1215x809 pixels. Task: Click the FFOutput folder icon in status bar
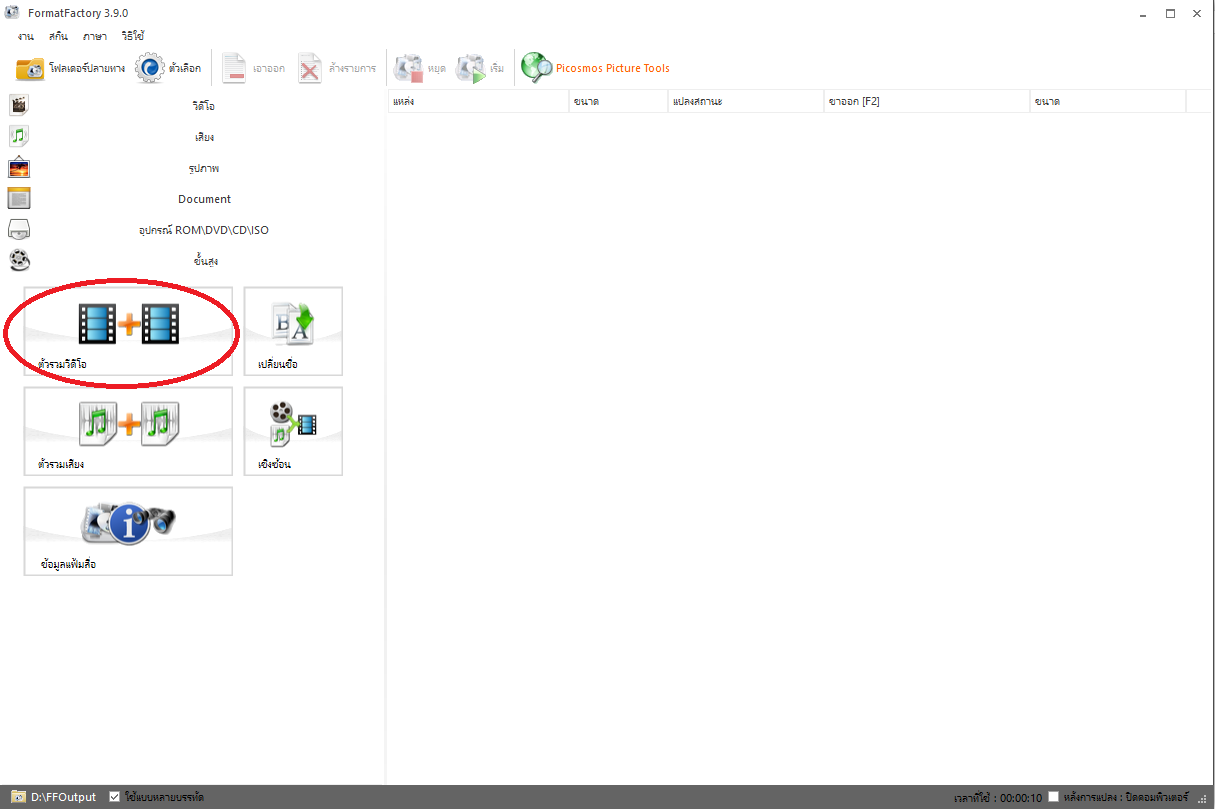click(x=18, y=797)
